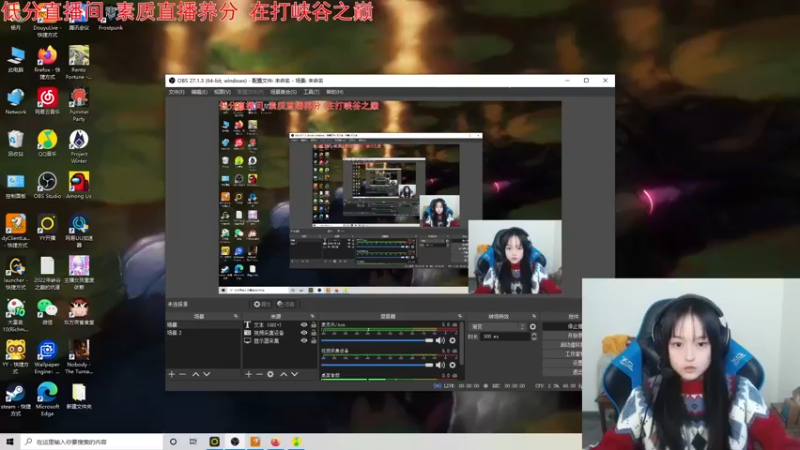Add a new scene in OBS

point(171,374)
